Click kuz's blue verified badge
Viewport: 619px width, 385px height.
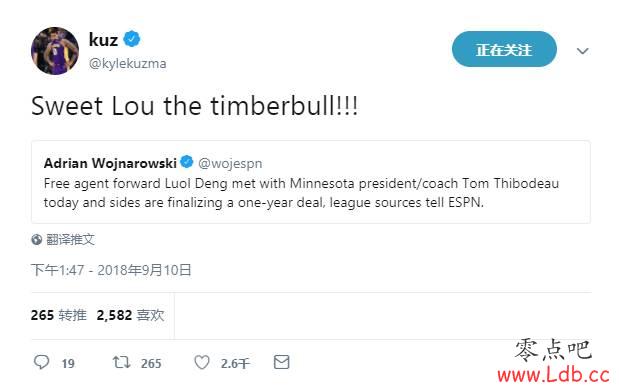click(132, 39)
